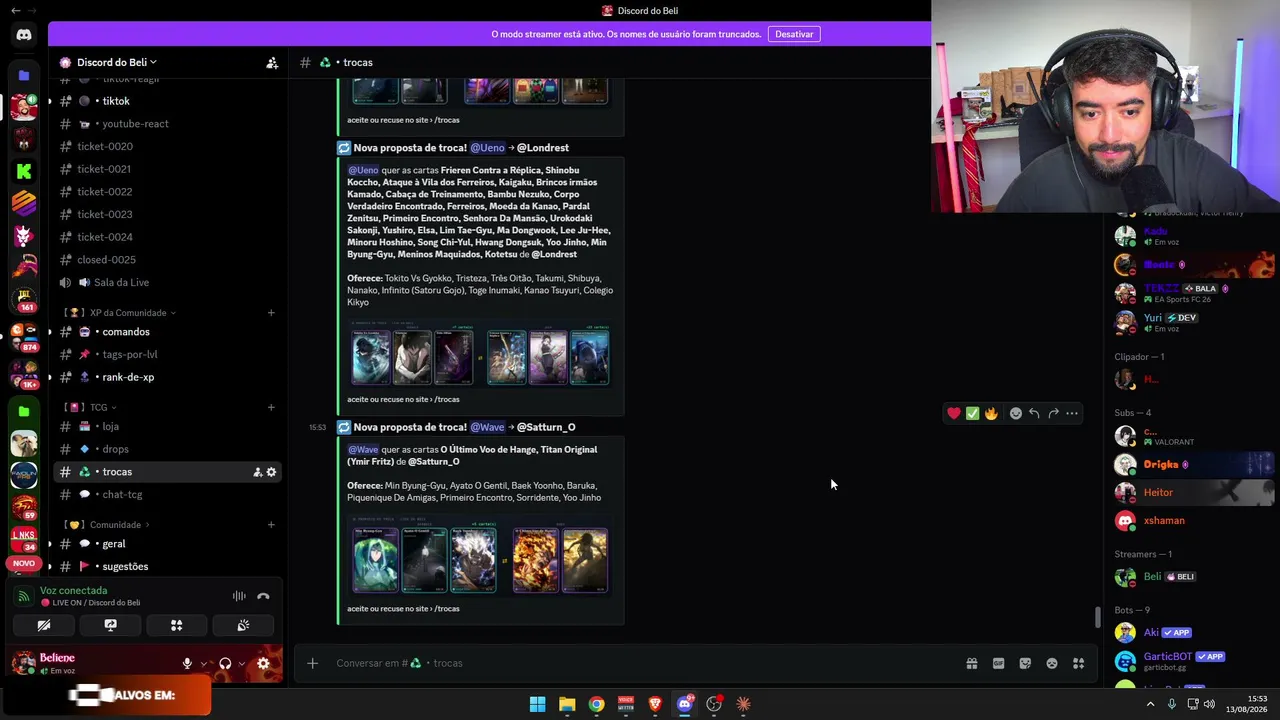The image size is (1280, 720).
Task: Open the chat-tcg channel
Action: tap(167, 495)
